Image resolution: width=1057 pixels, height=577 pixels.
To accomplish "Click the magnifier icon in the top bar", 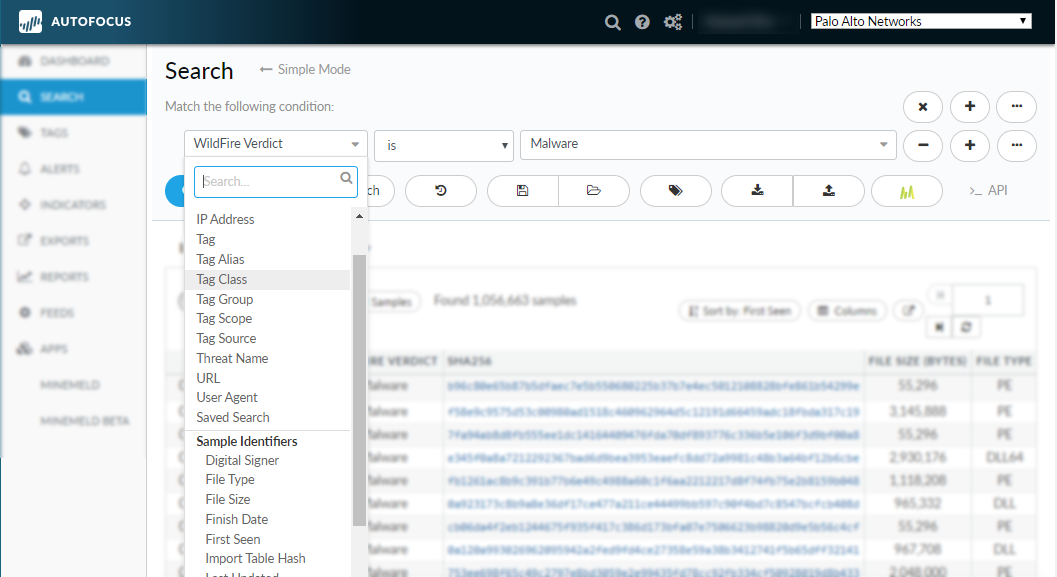I will click(613, 22).
